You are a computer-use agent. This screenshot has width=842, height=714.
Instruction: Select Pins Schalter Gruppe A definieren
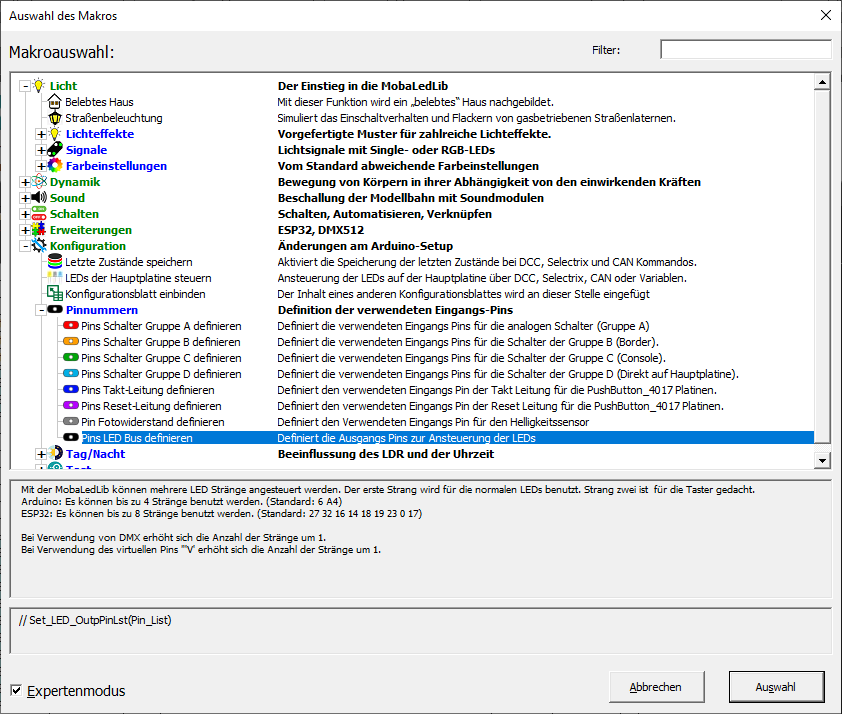(x=160, y=326)
